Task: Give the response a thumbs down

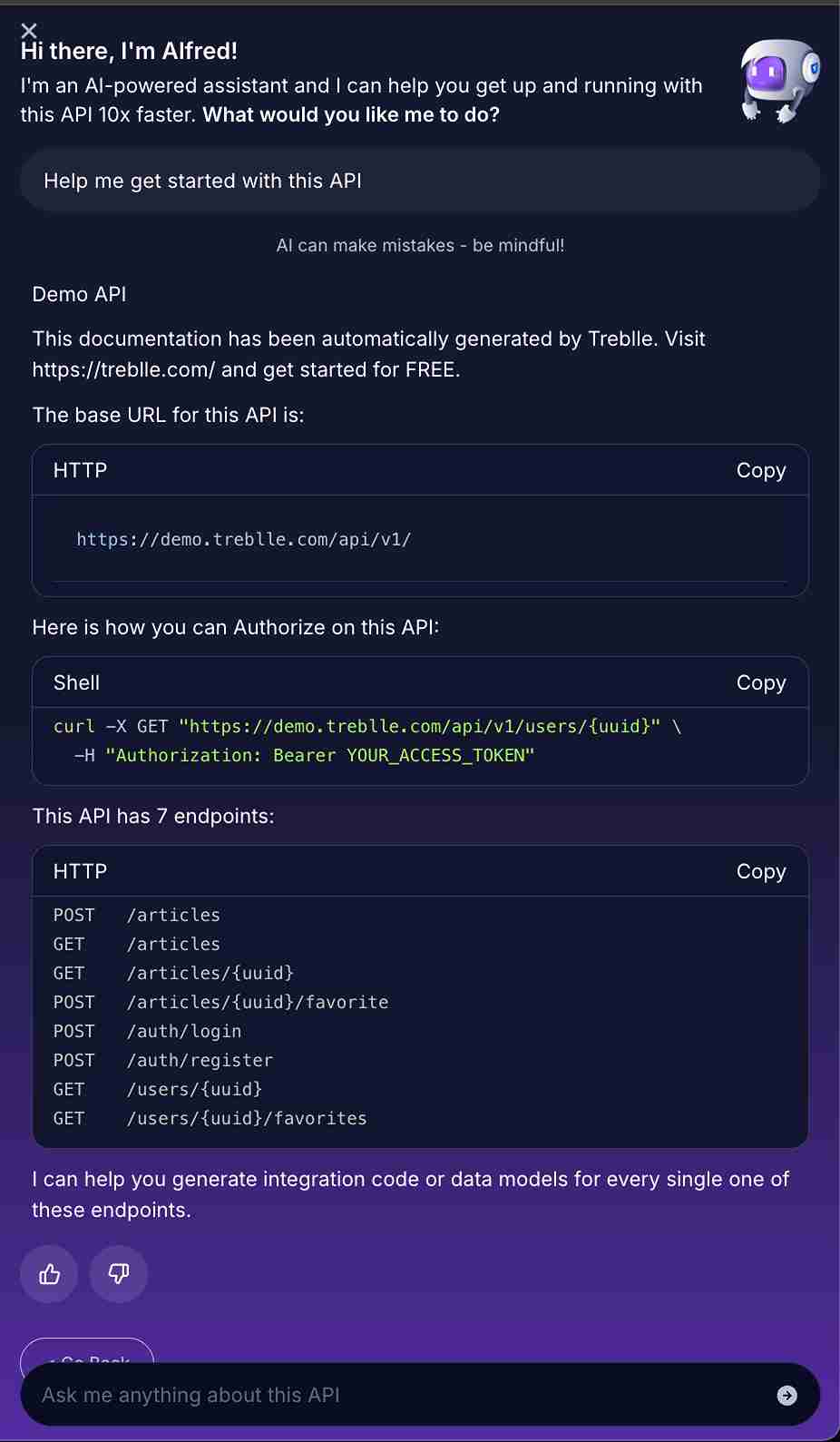Action: (x=119, y=1274)
